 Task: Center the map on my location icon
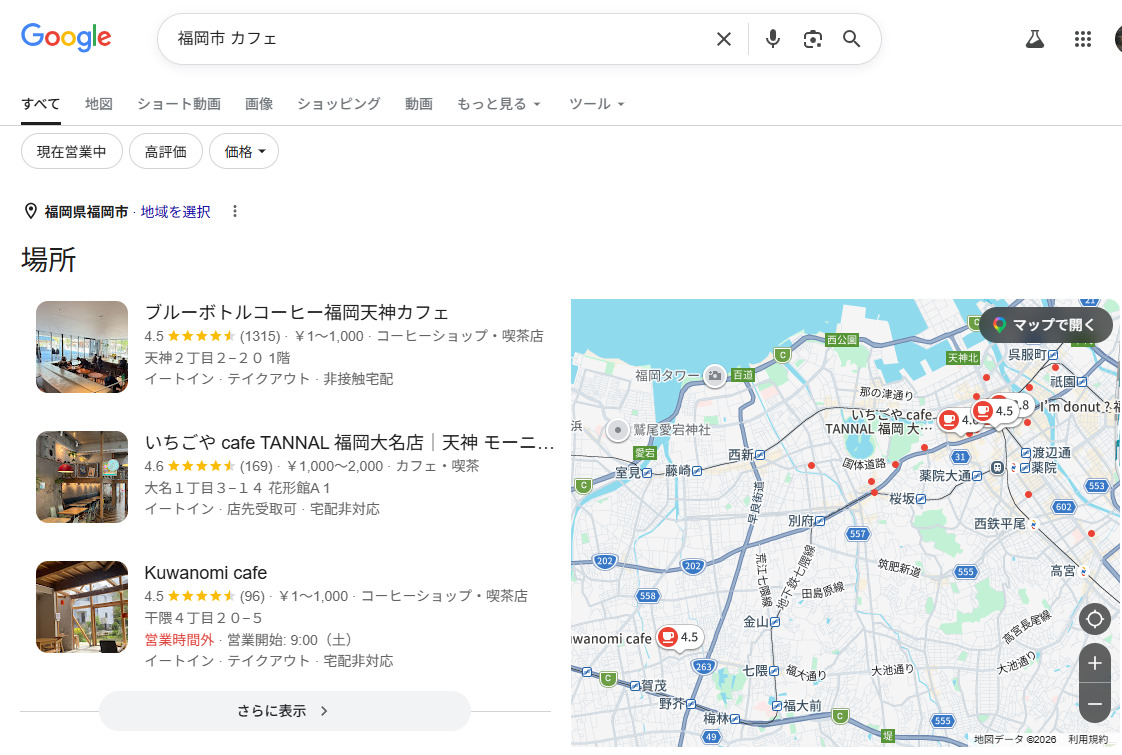pos(1094,618)
